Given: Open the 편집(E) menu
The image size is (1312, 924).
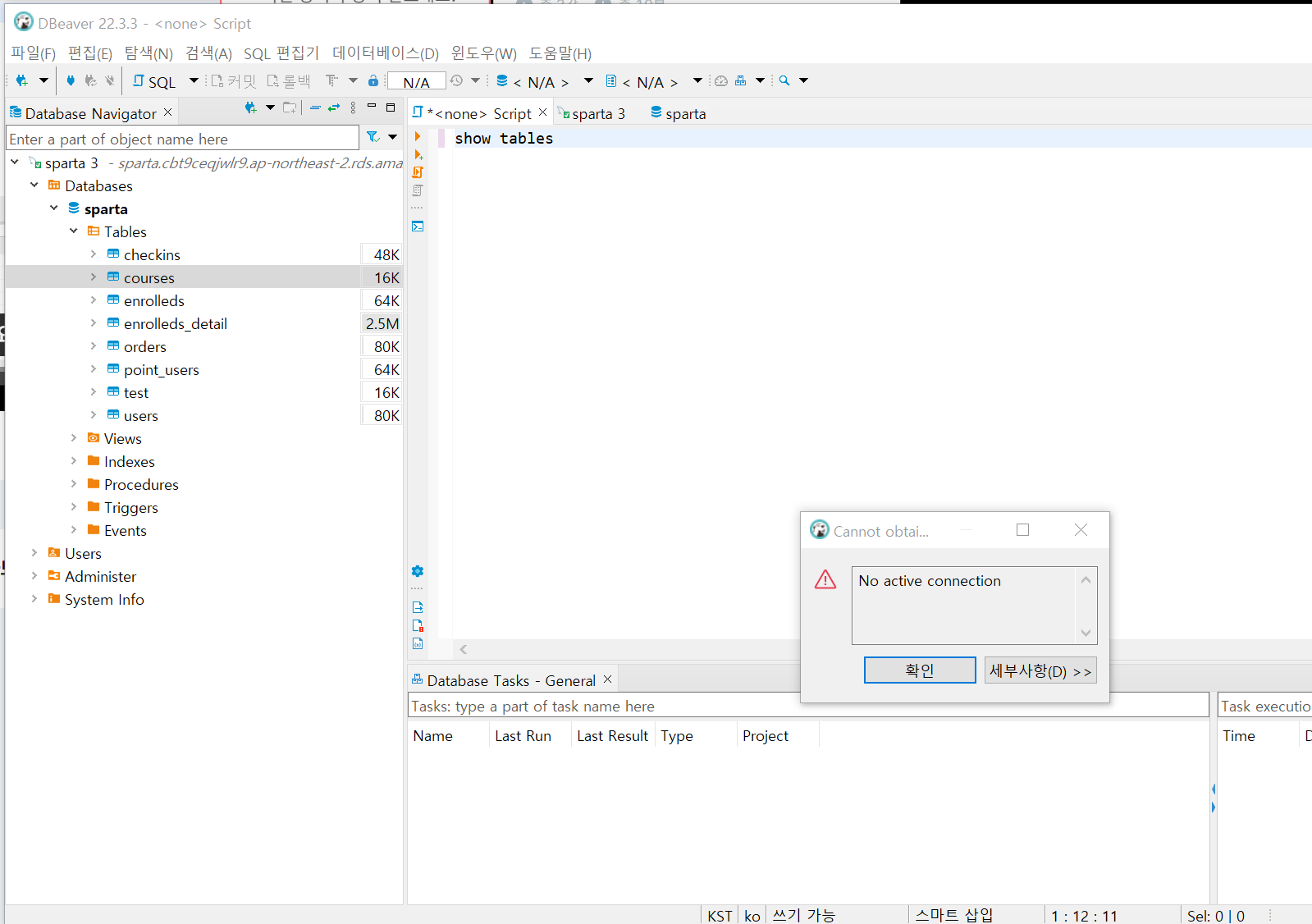Looking at the screenshot, I should click(x=90, y=53).
